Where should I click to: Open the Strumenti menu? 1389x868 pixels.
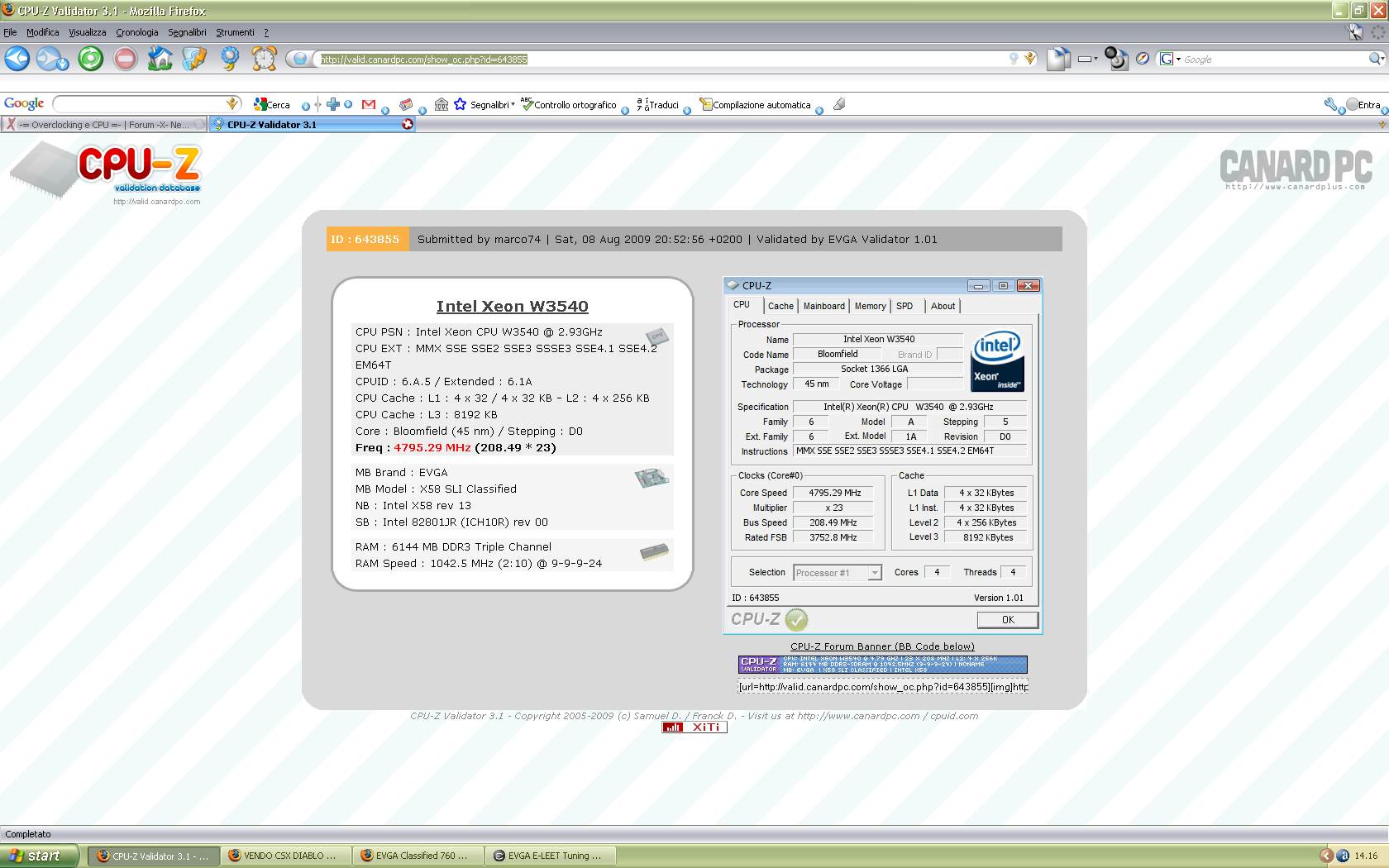(235, 32)
